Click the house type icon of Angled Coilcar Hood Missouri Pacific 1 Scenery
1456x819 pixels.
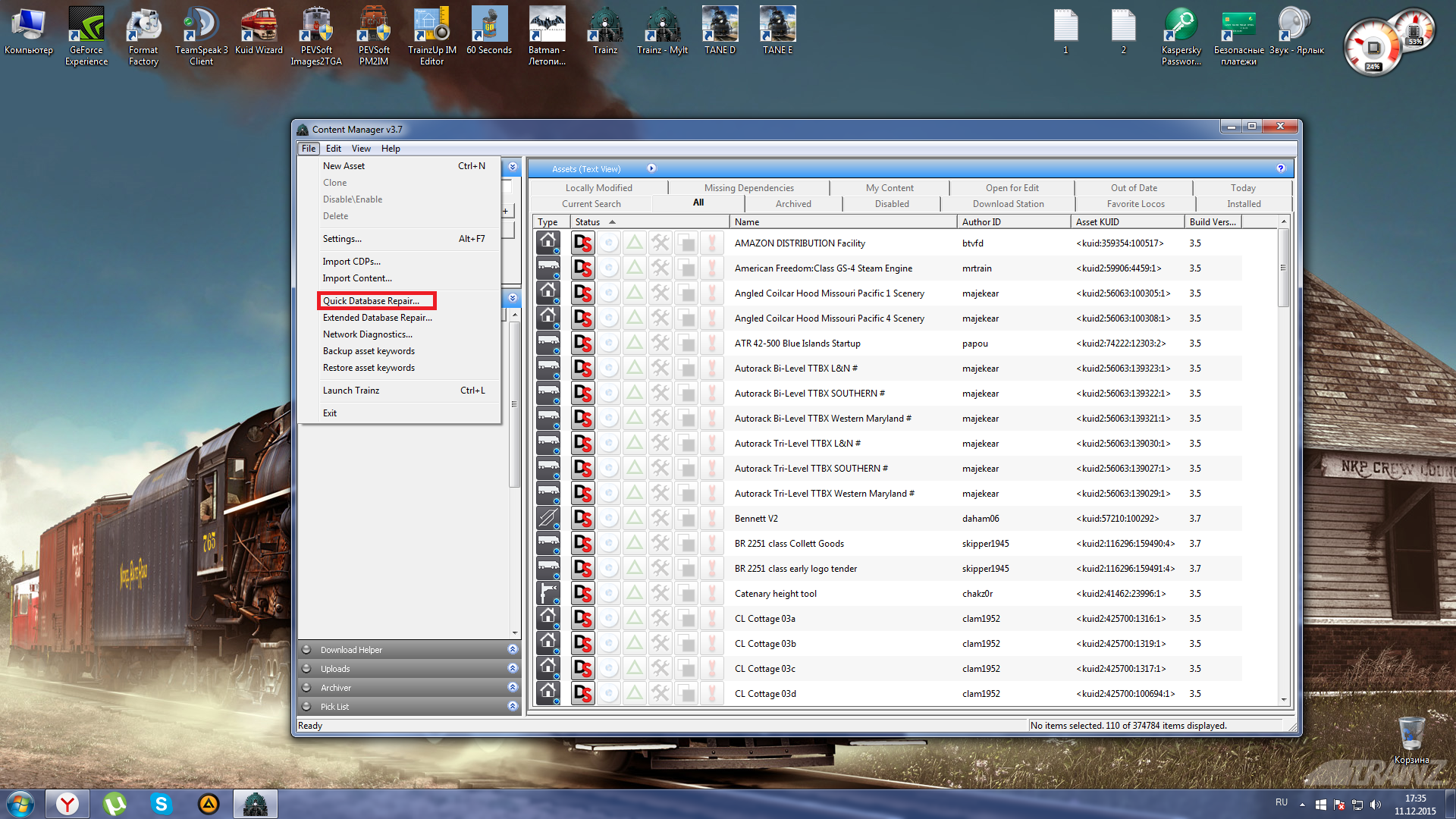coord(548,292)
